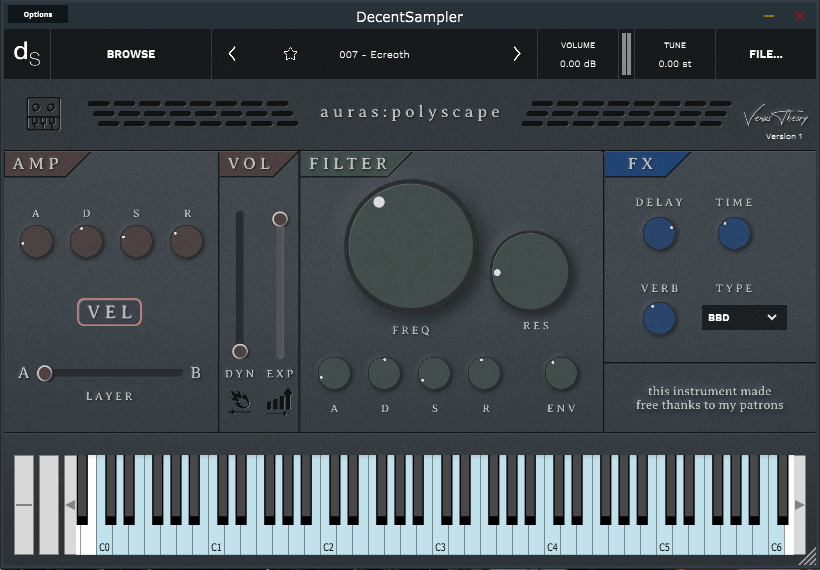The height and width of the screenshot is (570, 820).
Task: Click the DYN vertical slider handle
Action: tap(240, 351)
